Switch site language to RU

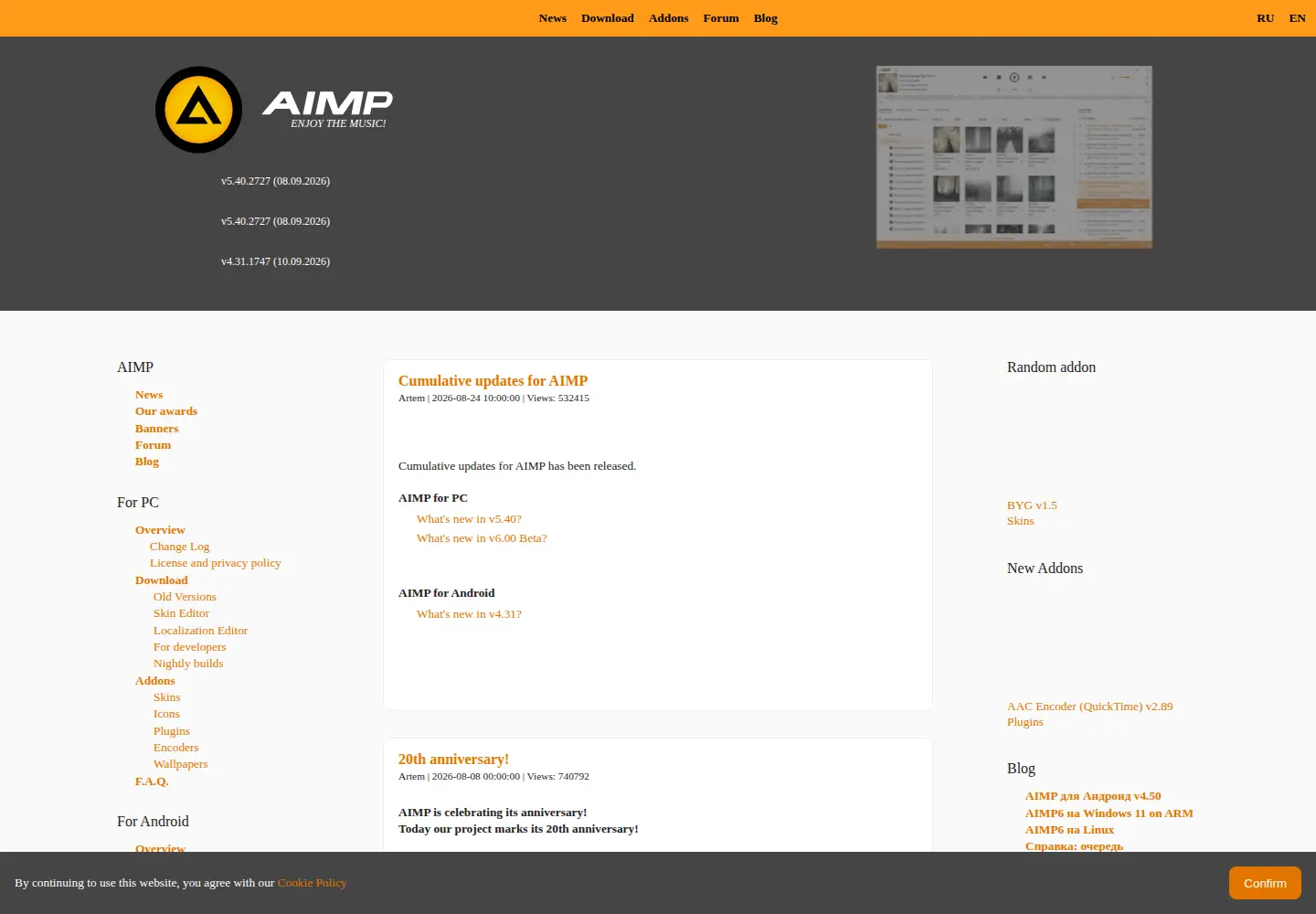(1266, 18)
